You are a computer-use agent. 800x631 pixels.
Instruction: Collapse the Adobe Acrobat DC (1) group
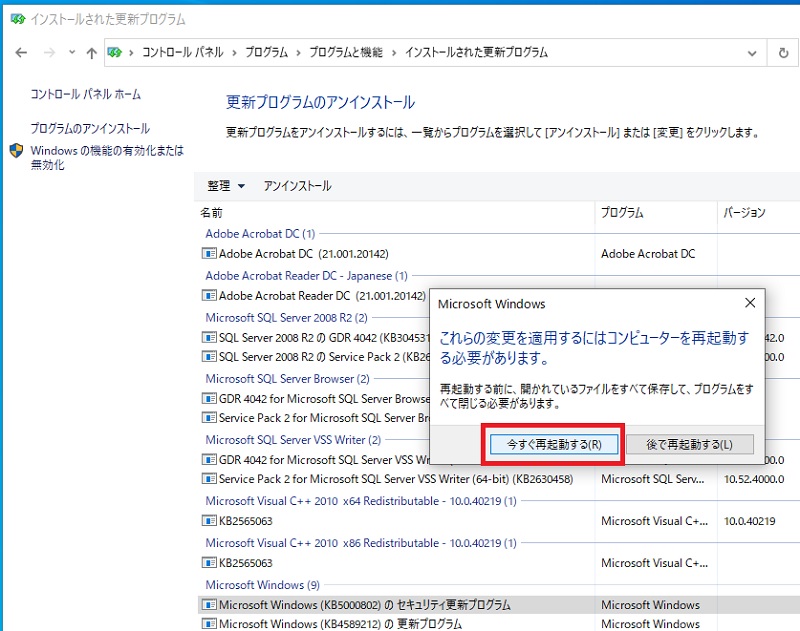point(260,234)
